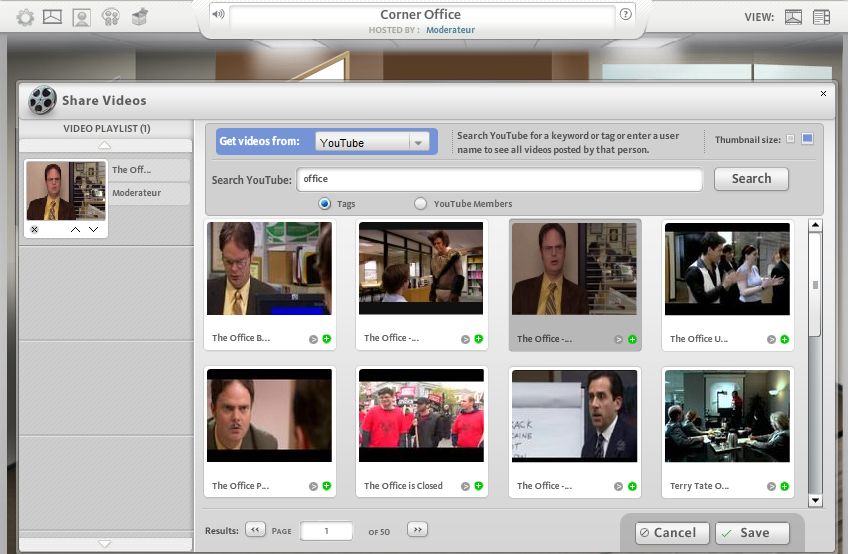Image resolution: width=848 pixels, height=554 pixels.
Task: Close the Share Videos dialog
Action: point(823,94)
